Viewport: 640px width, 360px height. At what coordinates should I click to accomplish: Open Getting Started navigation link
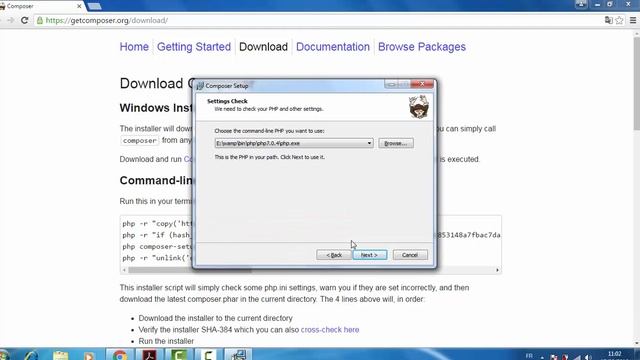194,47
